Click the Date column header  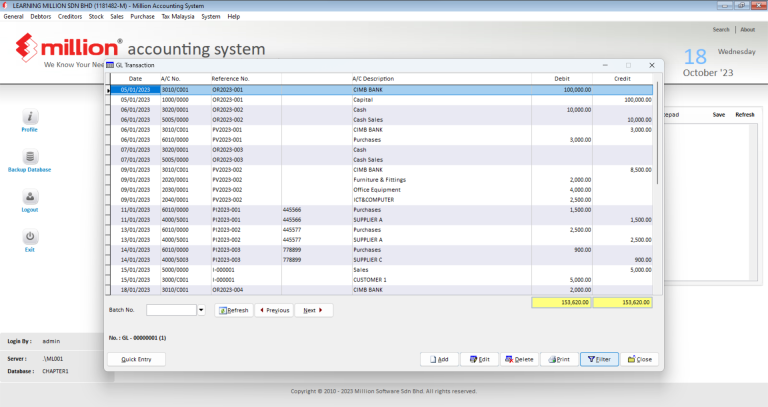[x=135, y=79]
